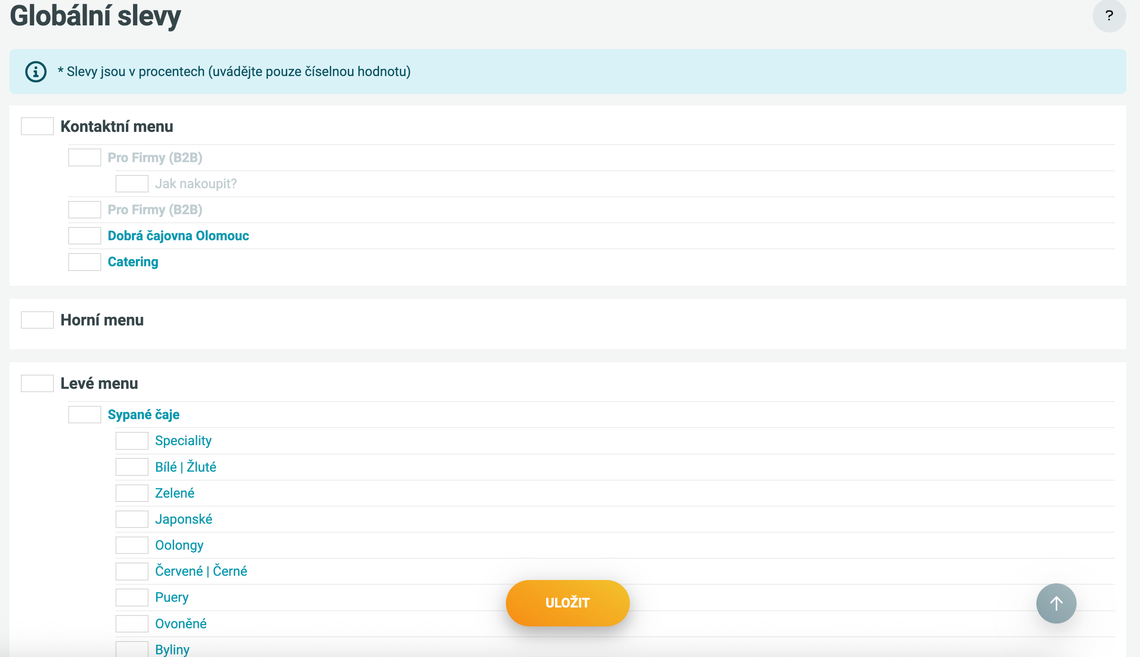The image size is (1140, 657).
Task: Click the scroll-to-top arrow button
Action: click(1056, 603)
